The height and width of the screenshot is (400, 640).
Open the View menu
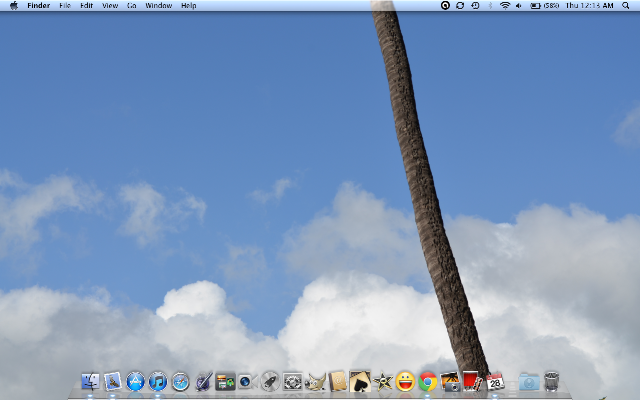110,5
